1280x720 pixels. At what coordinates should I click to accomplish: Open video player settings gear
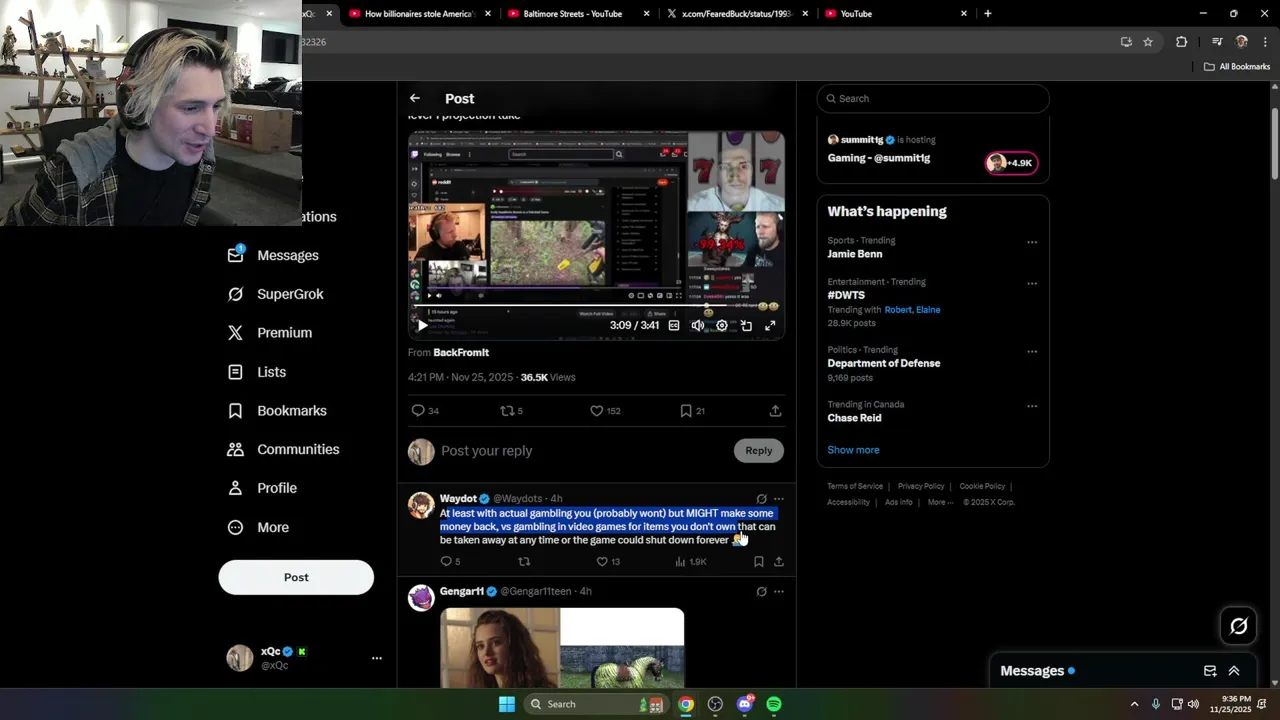pyautogui.click(x=722, y=325)
